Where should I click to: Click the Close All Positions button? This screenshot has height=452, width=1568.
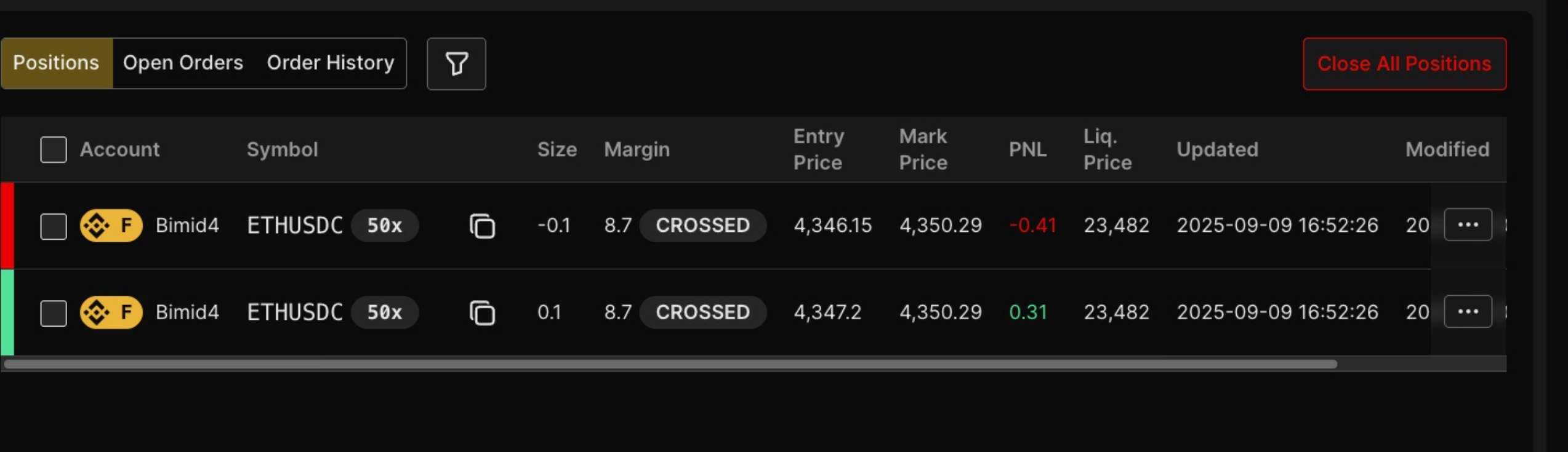click(x=1404, y=64)
